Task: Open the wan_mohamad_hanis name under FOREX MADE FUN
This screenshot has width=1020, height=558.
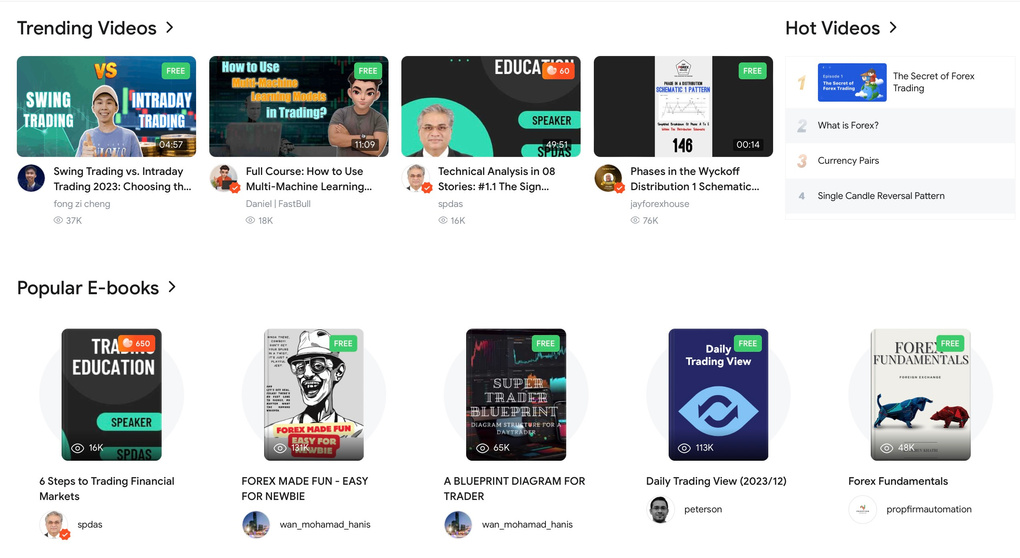Action: point(325,524)
